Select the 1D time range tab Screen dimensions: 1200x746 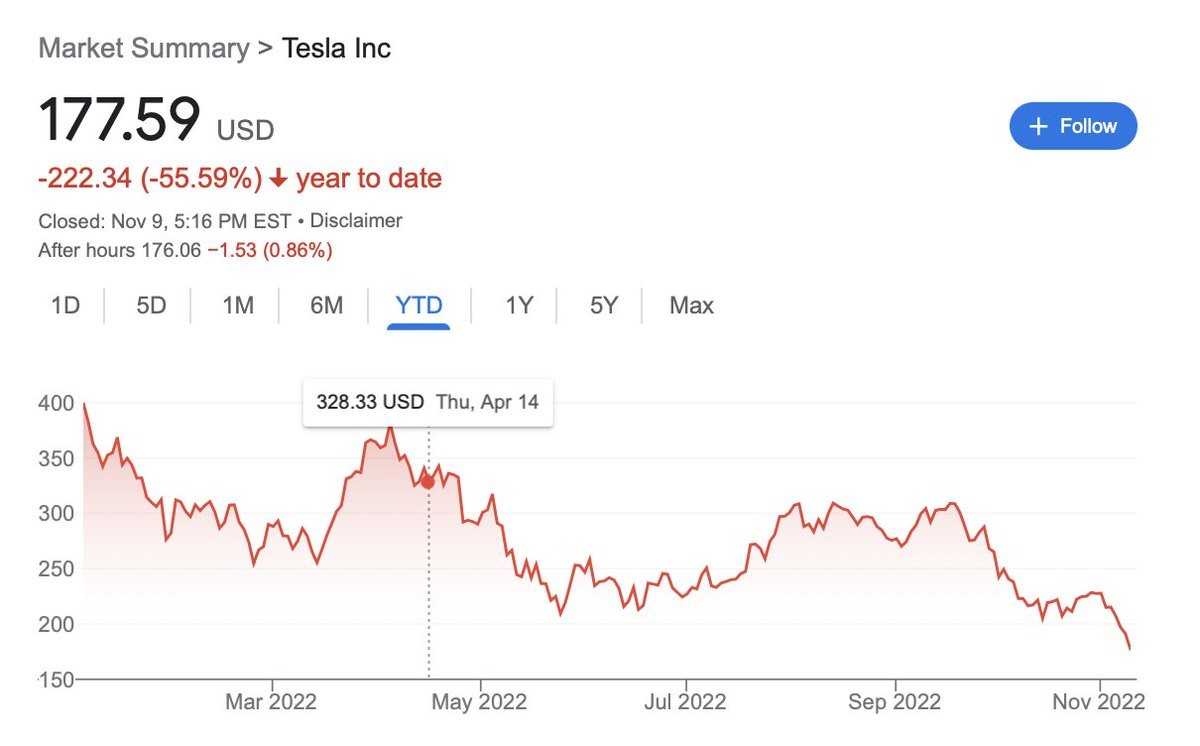click(65, 305)
